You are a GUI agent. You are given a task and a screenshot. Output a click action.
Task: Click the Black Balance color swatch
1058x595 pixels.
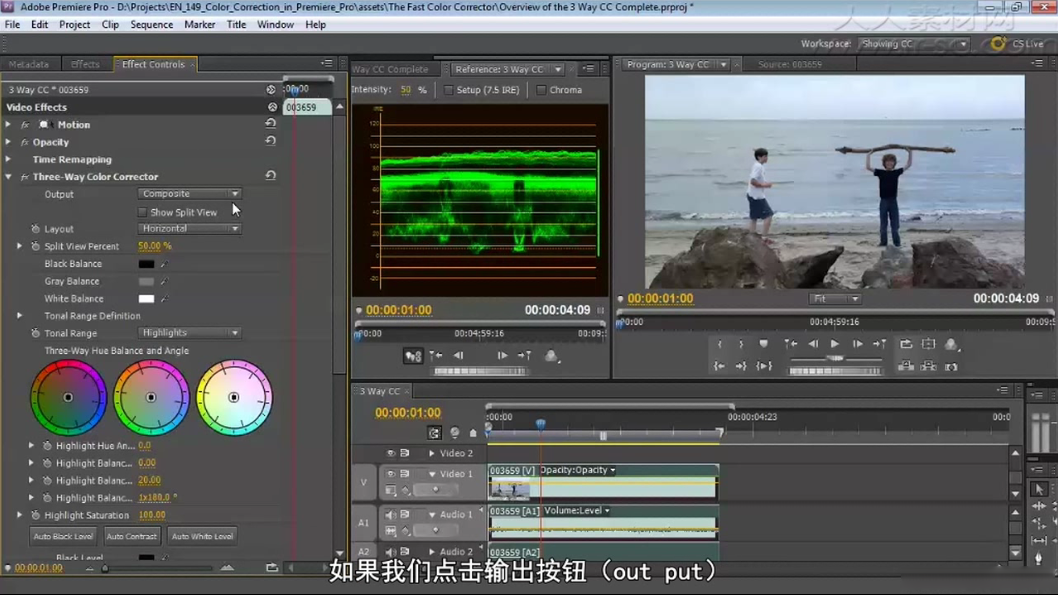point(146,264)
